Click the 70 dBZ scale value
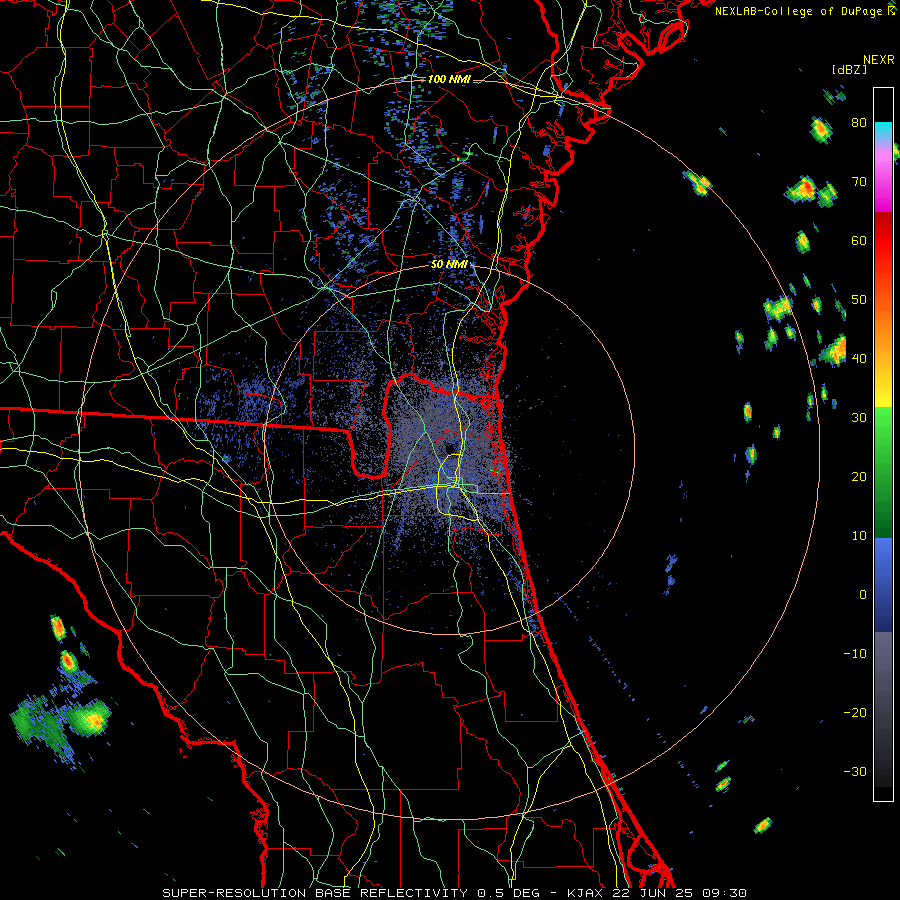 (859, 182)
